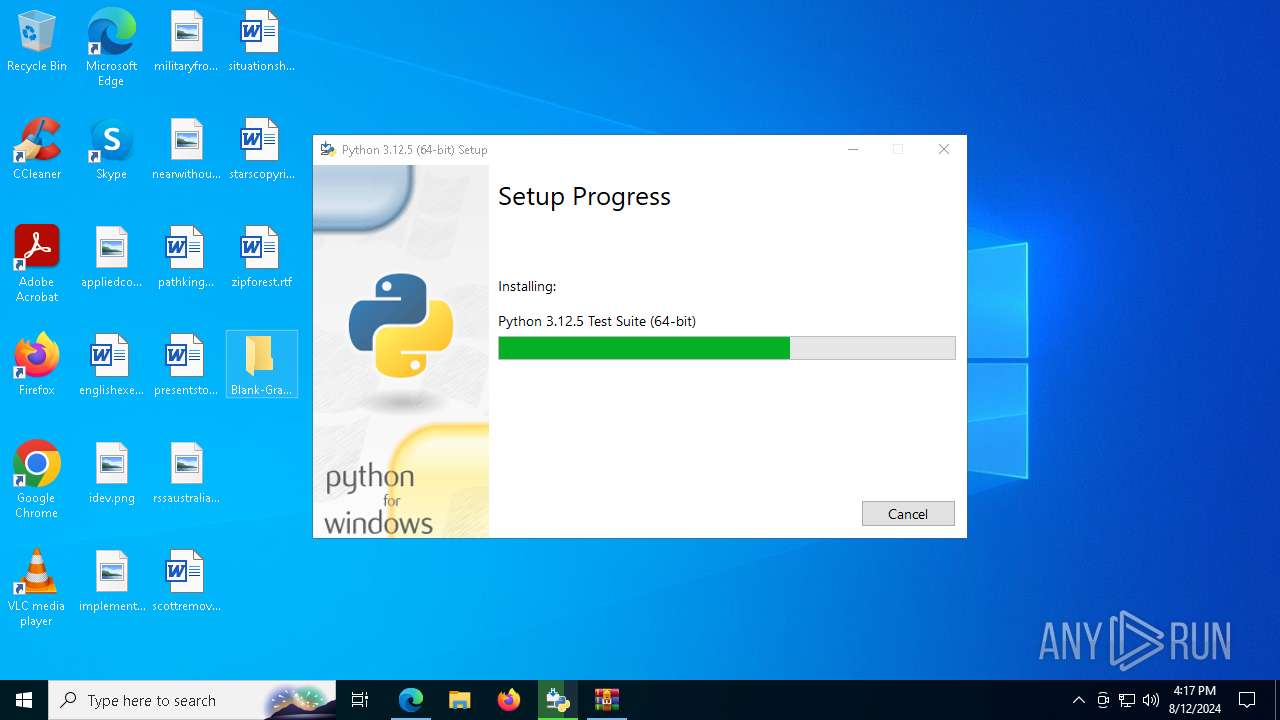1280x720 pixels.
Task: Select the rssaustralia... image file
Action: tap(186, 474)
